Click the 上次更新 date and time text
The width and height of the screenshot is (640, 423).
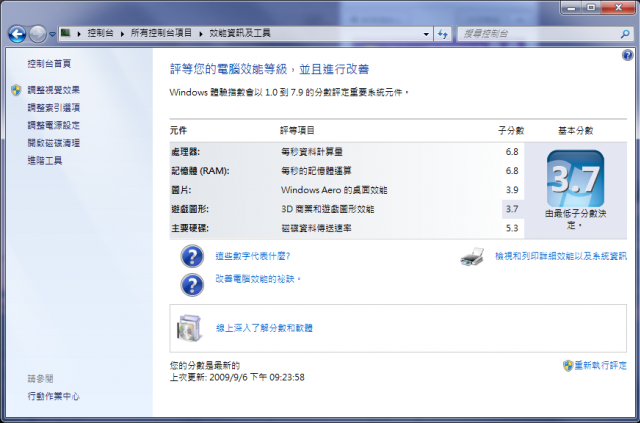click(x=237, y=377)
